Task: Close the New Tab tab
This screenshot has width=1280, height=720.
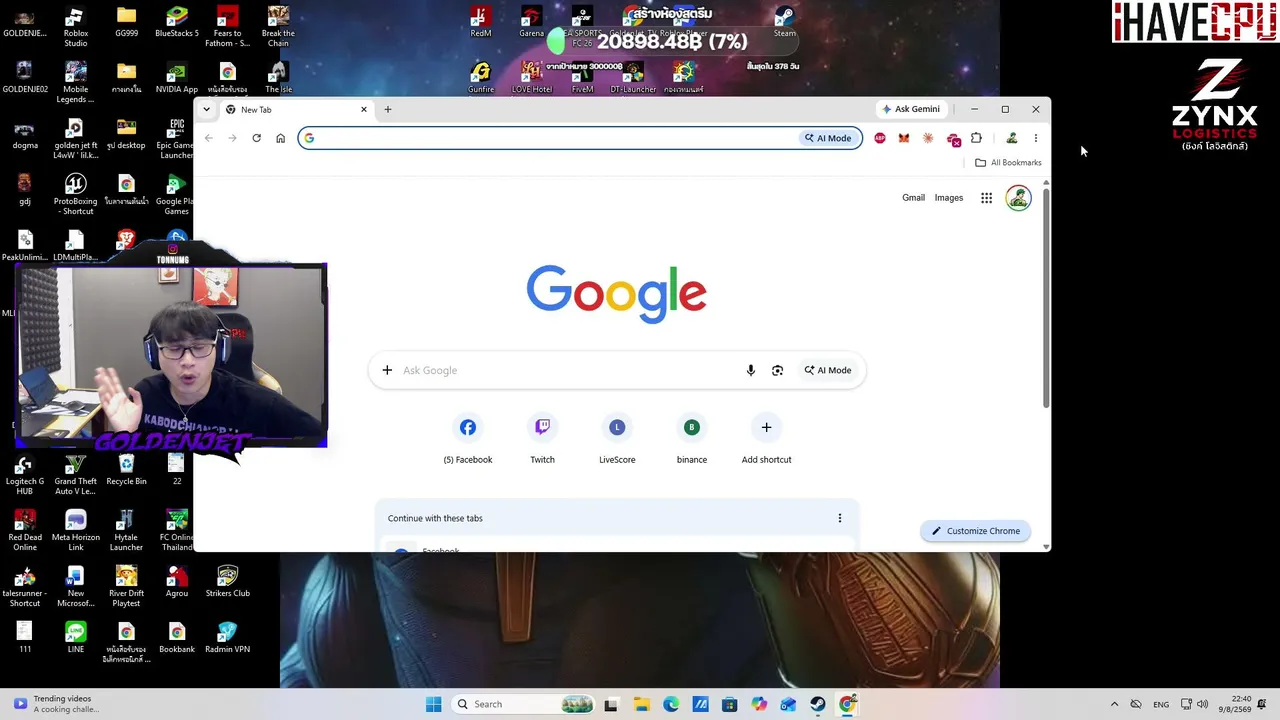Action: (364, 109)
